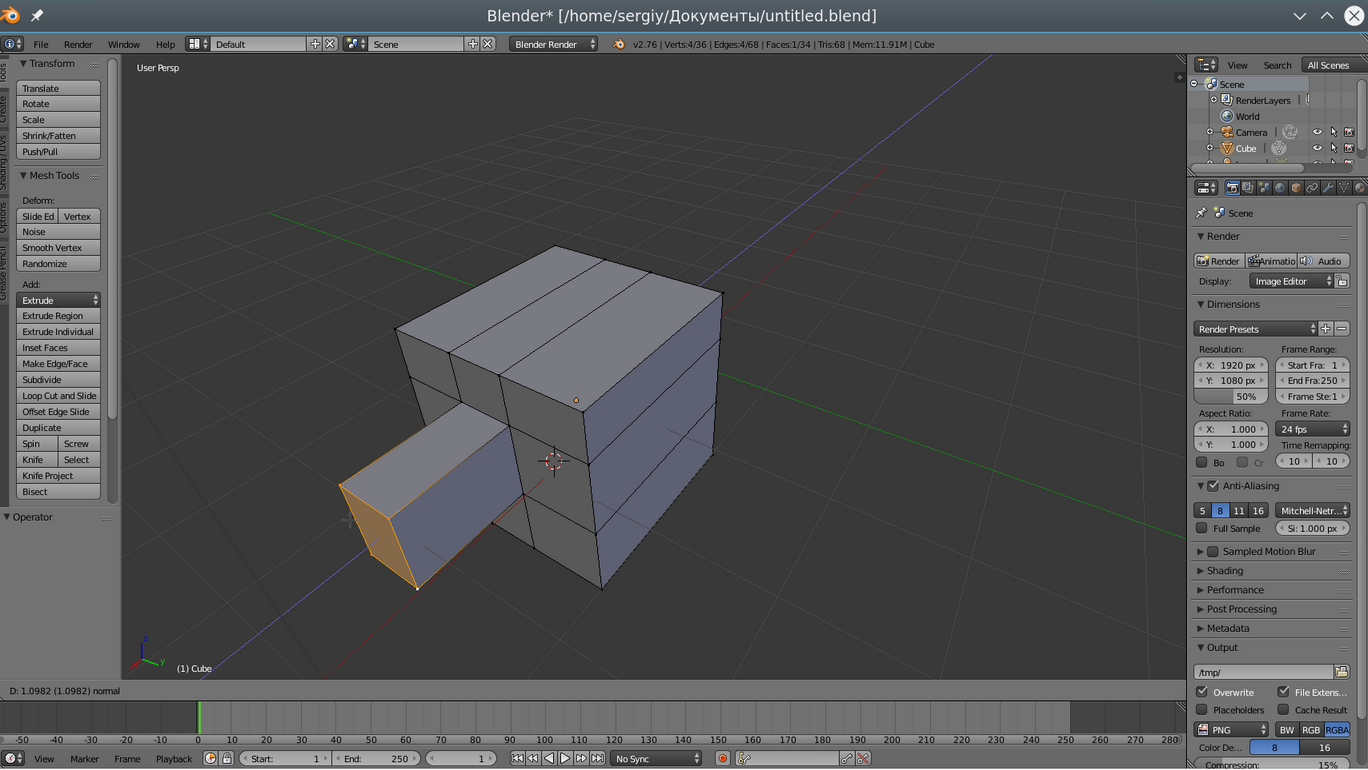Screen dimensions: 1368x770
Task: Click the Object properties cube icon
Action: (1296, 188)
